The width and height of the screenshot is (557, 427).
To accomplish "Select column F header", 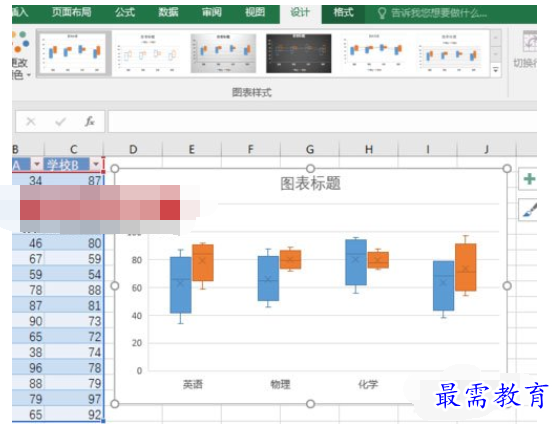I will click(x=250, y=150).
